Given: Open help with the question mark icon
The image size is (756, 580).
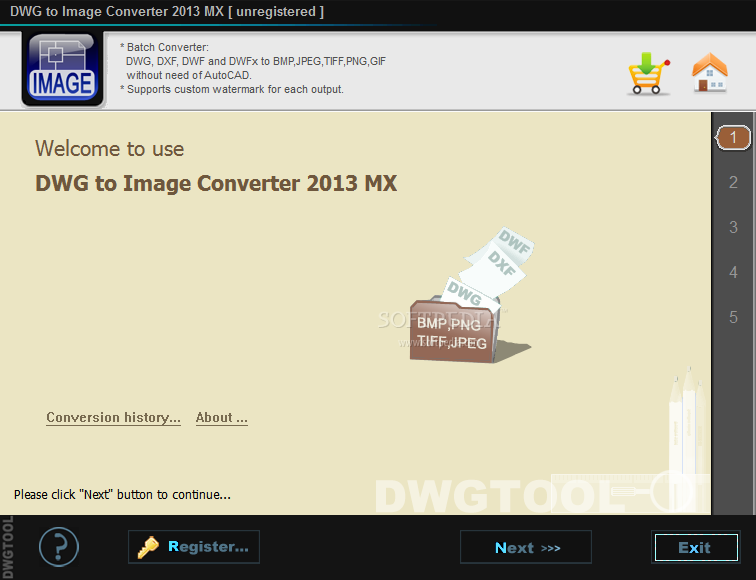Looking at the screenshot, I should [59, 547].
